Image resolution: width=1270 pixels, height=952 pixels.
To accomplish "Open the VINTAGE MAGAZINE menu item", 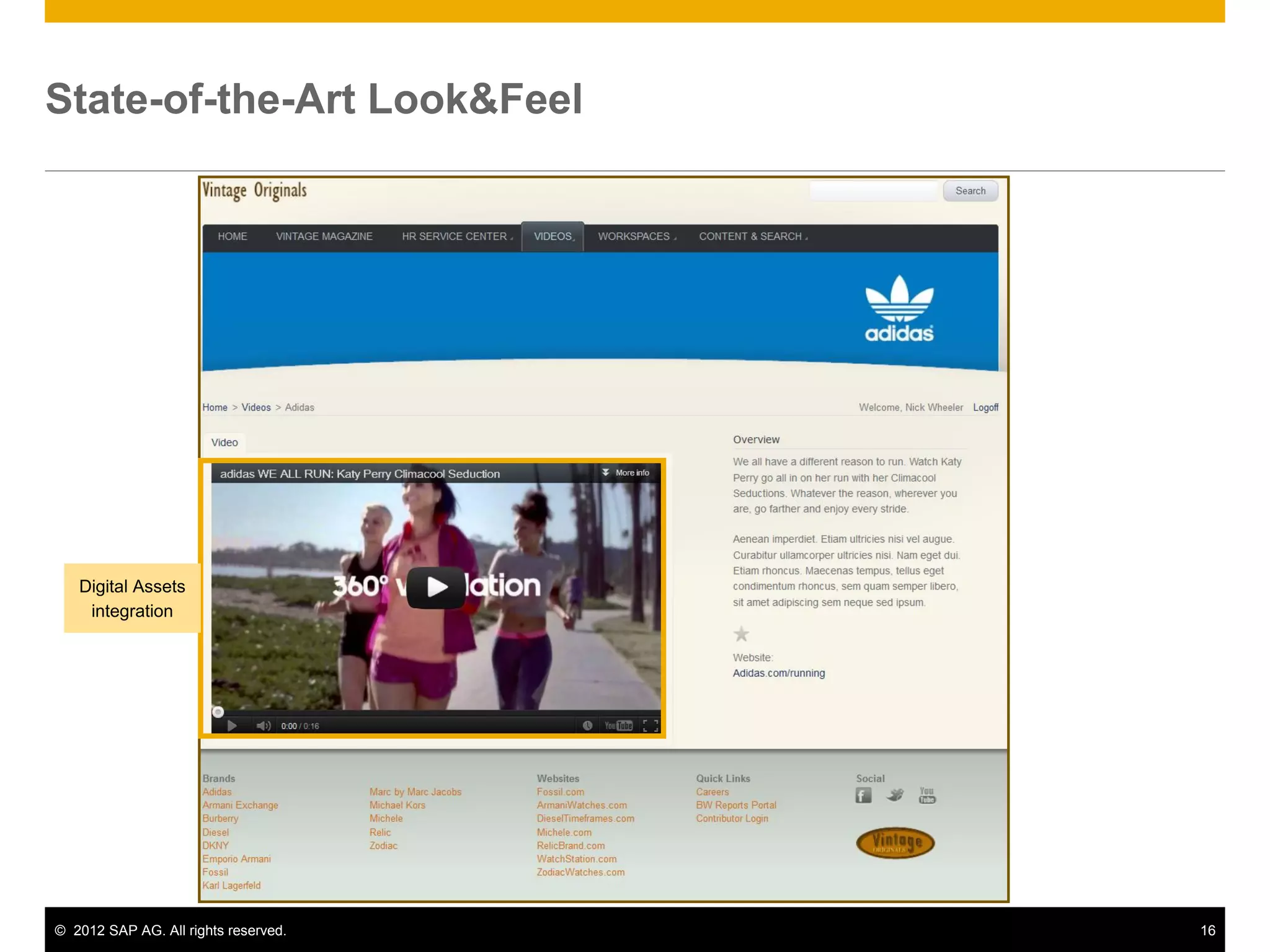I will [x=324, y=237].
